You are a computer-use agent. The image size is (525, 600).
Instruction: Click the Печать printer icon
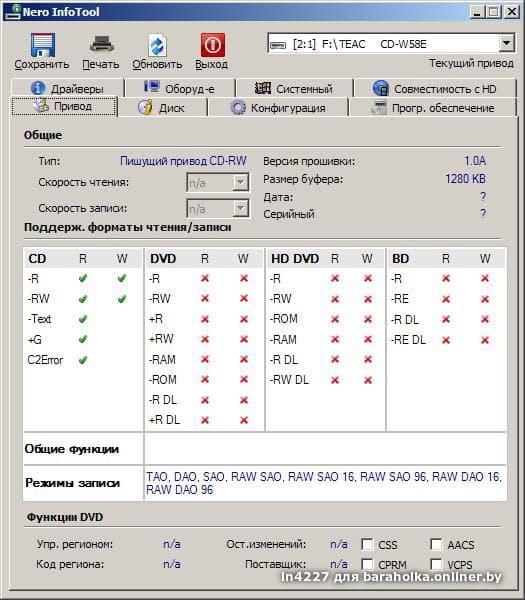[101, 44]
